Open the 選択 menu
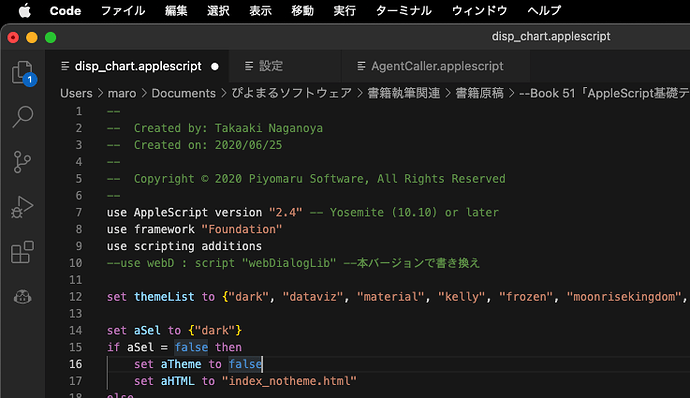Screen dimensions: 690x398 coord(218,11)
